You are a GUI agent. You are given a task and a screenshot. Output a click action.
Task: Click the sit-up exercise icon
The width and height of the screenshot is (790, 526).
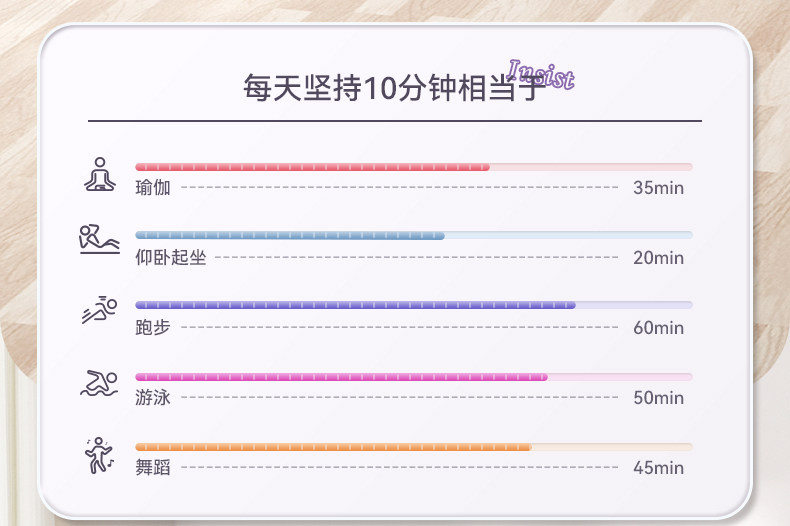[x=99, y=241]
